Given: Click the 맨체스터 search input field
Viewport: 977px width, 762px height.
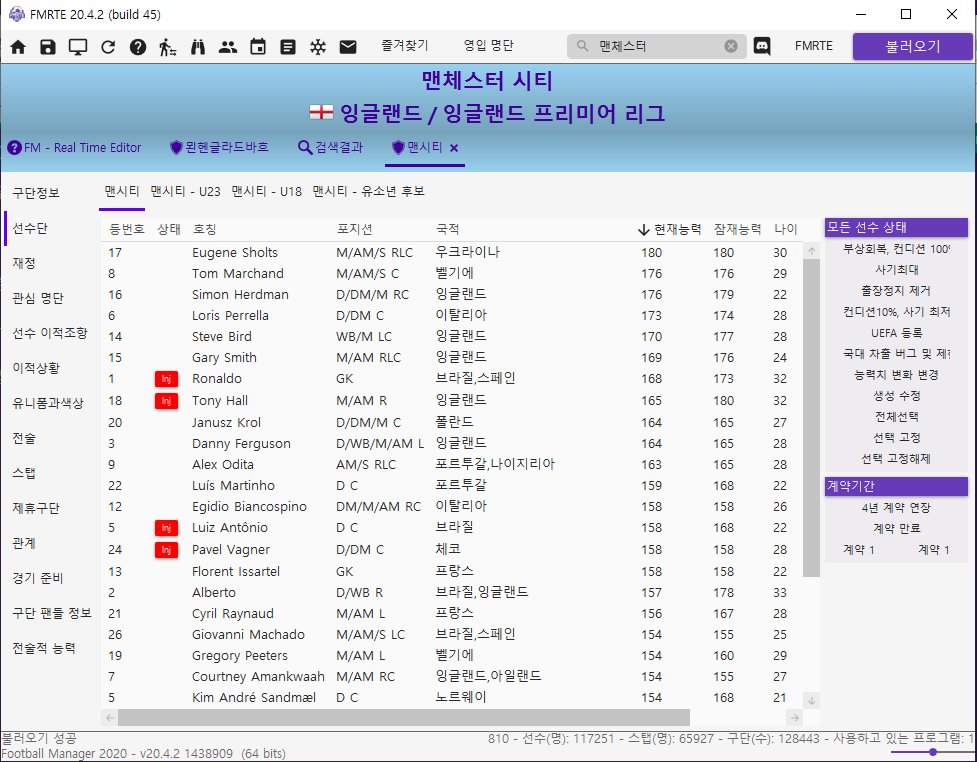Looking at the screenshot, I should pyautogui.click(x=656, y=46).
